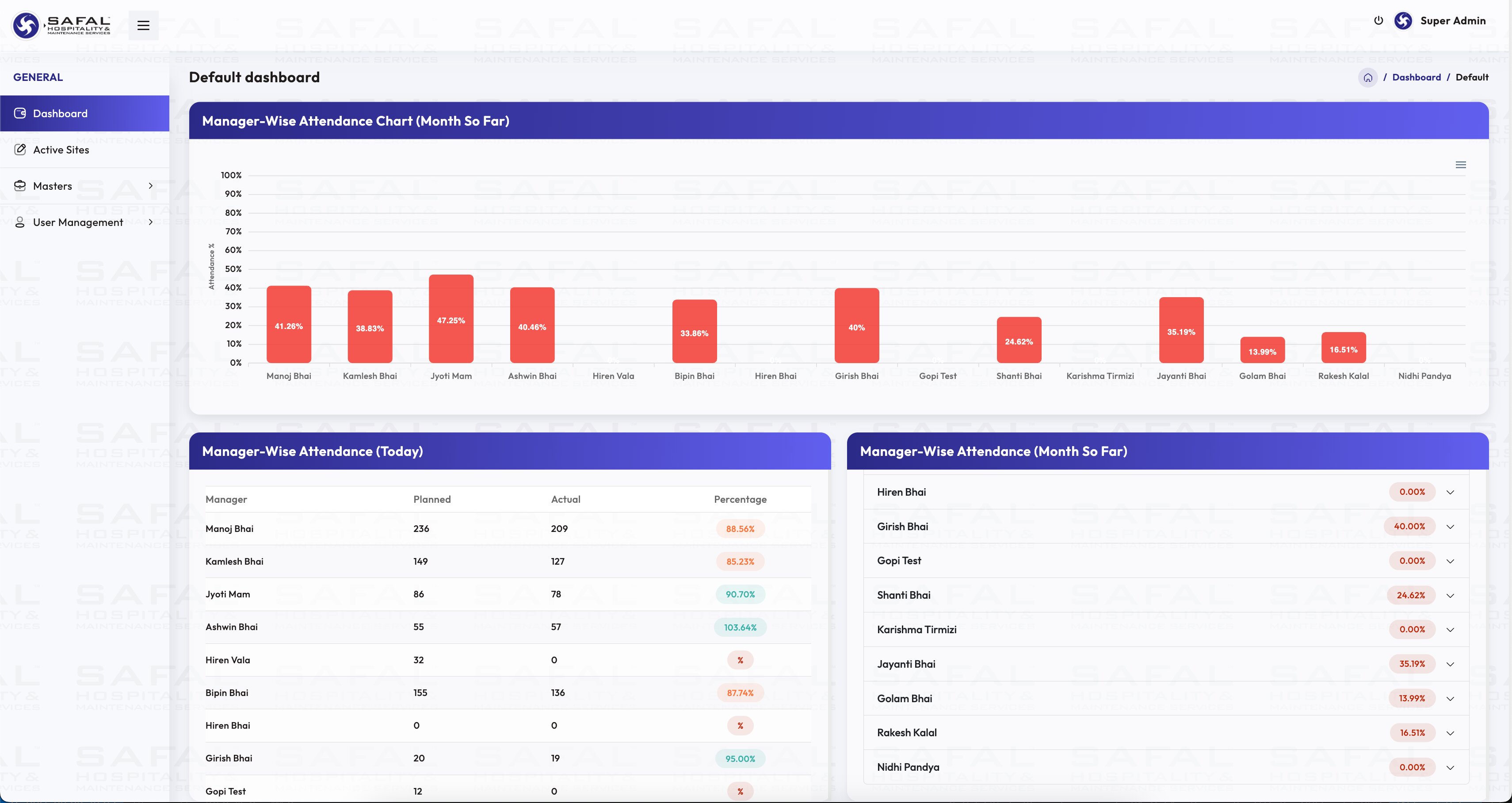Click the Super Admin username

click(1452, 20)
